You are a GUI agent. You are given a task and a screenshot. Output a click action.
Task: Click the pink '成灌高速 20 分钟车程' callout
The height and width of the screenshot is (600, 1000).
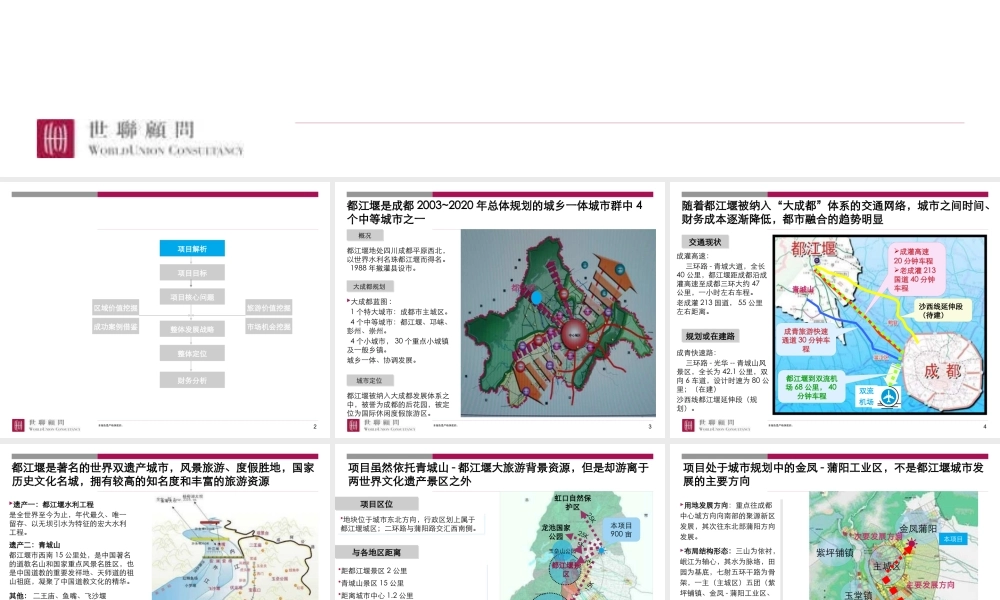click(914, 270)
